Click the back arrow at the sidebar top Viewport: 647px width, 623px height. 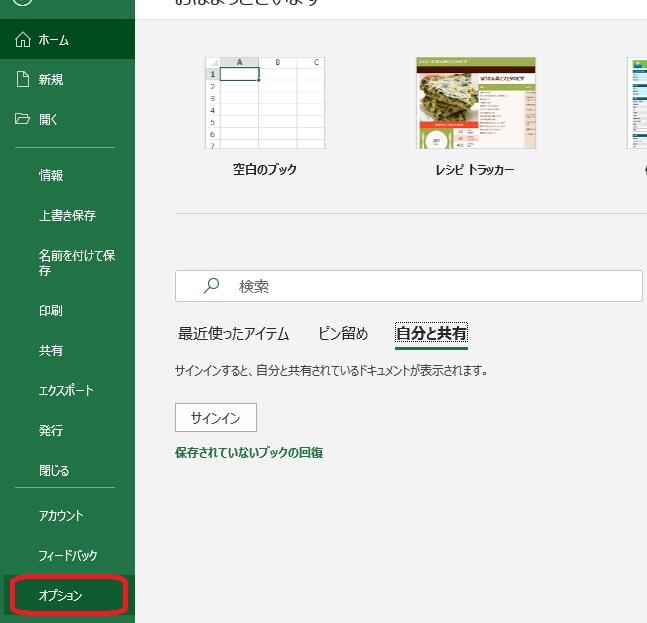tap(23, 3)
